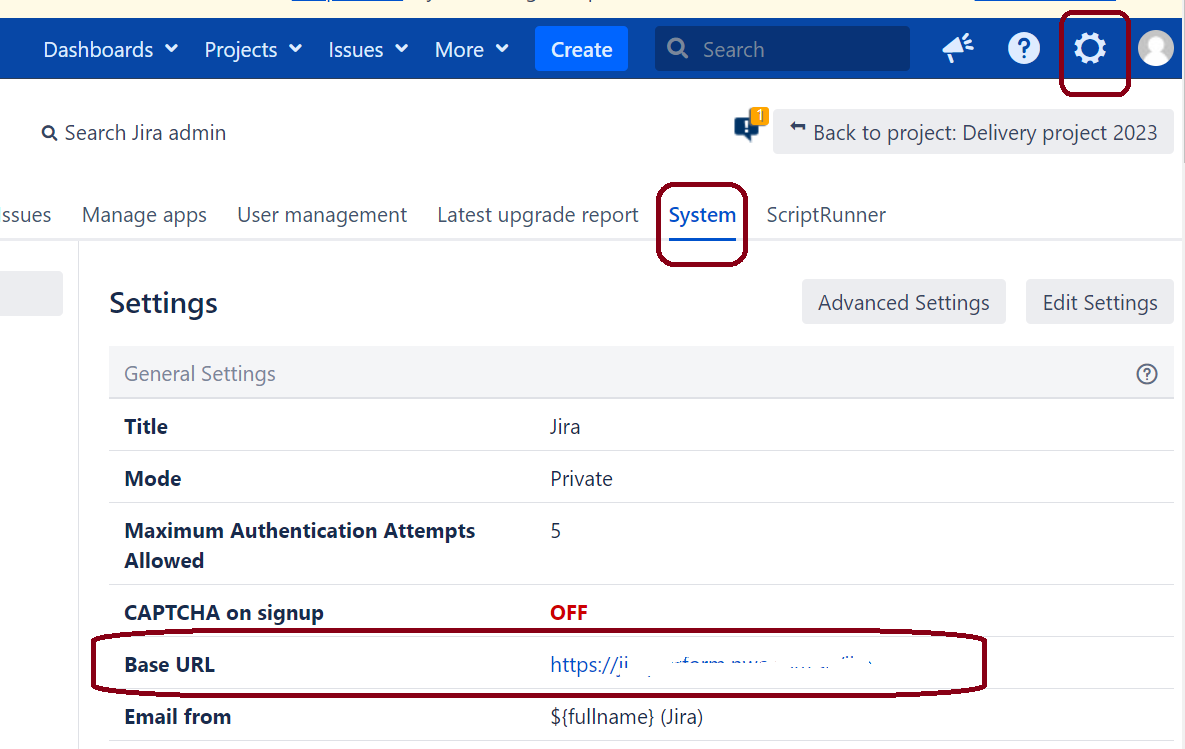Screen dimensions: 1185x749
Task: Expand the More dropdown
Action: coord(470,49)
